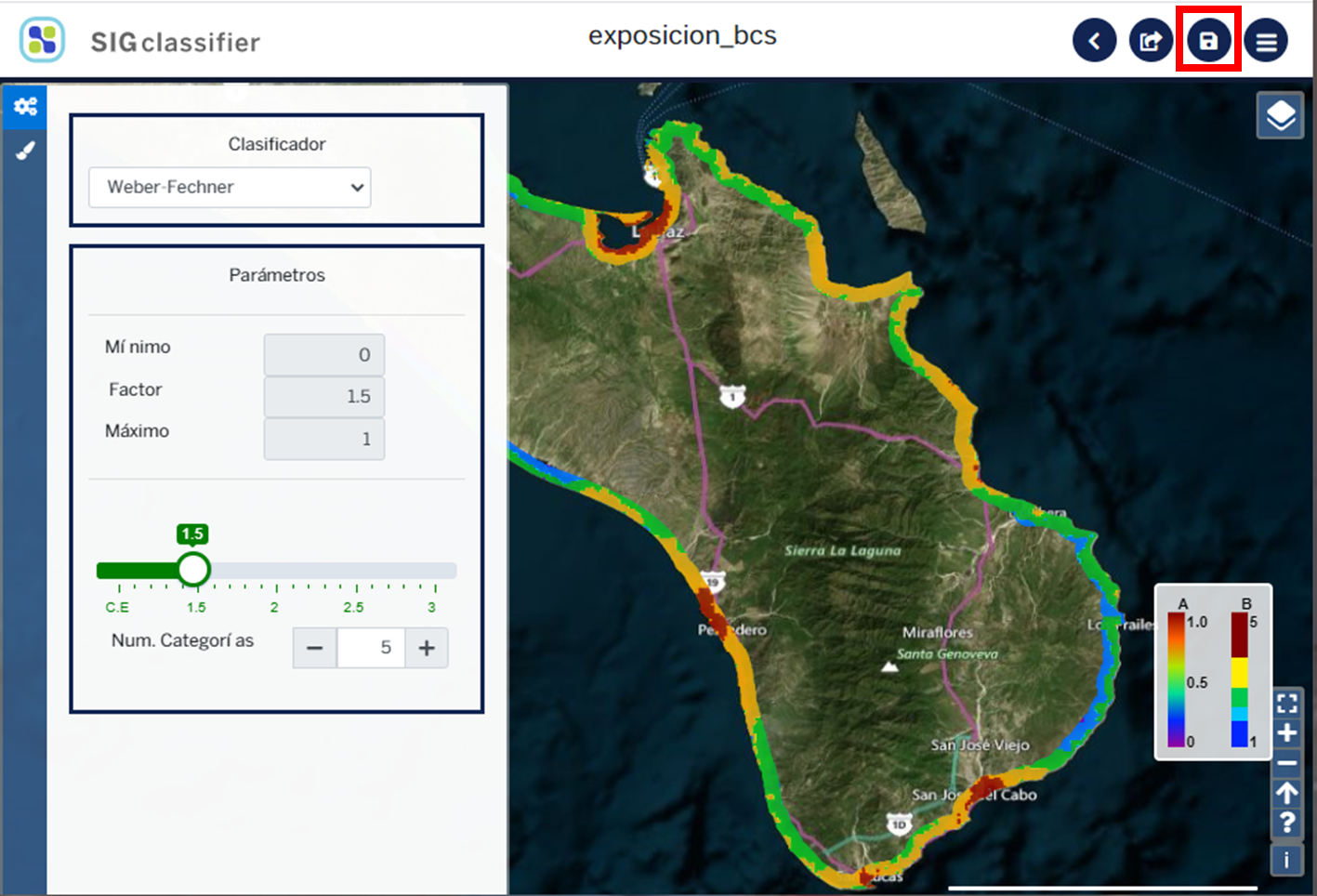
Task: Open map help with the question mark
Action: (1286, 824)
